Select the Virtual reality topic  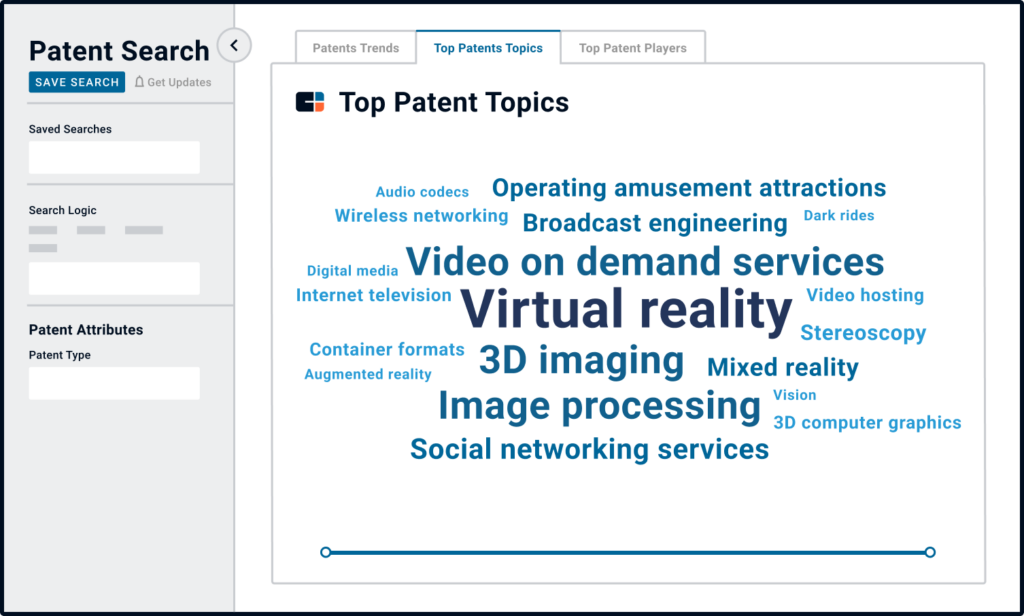tap(626, 310)
